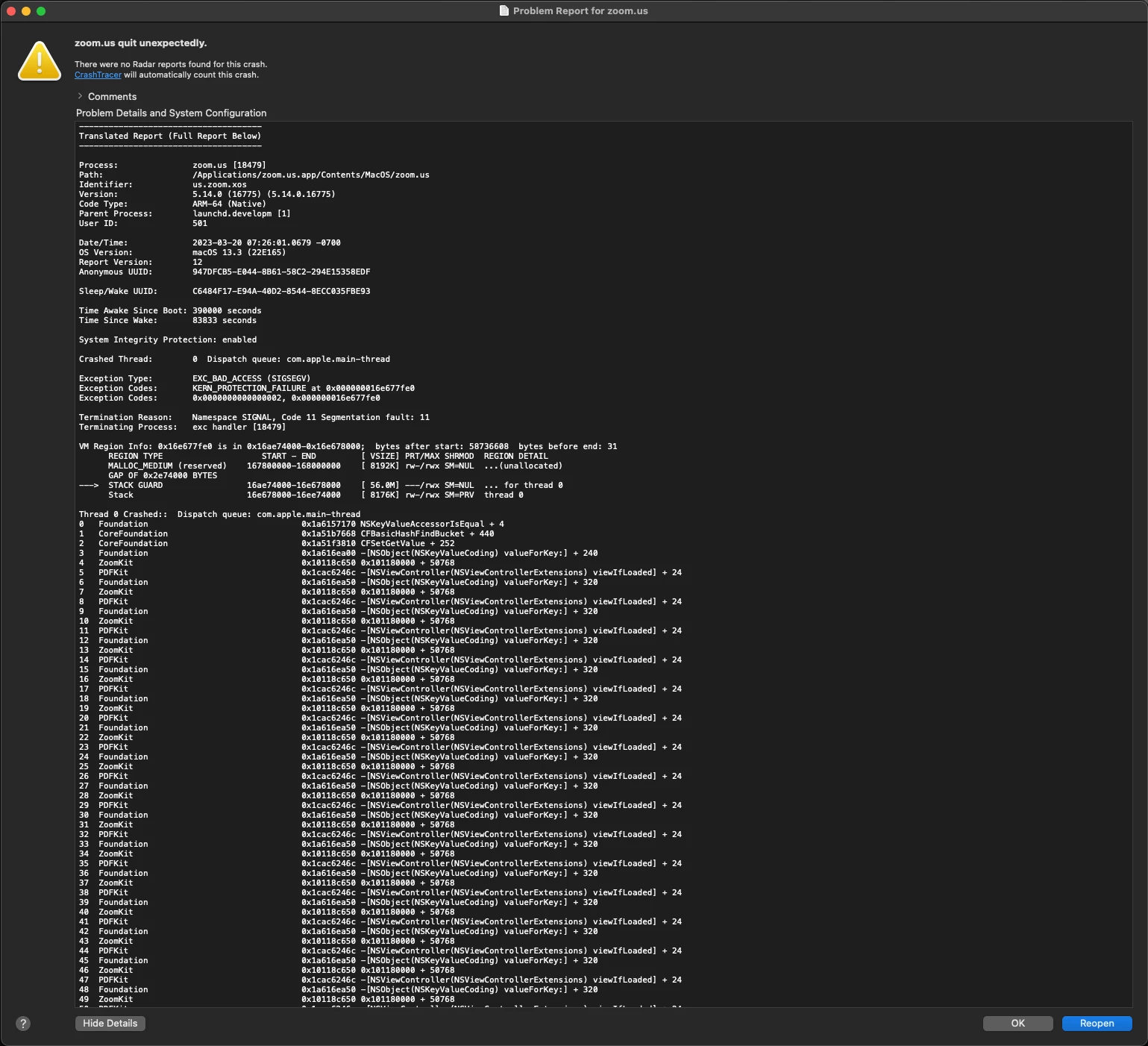Click stack frame 4 ZoomKit row
1148x1046 pixels.
tap(266, 563)
